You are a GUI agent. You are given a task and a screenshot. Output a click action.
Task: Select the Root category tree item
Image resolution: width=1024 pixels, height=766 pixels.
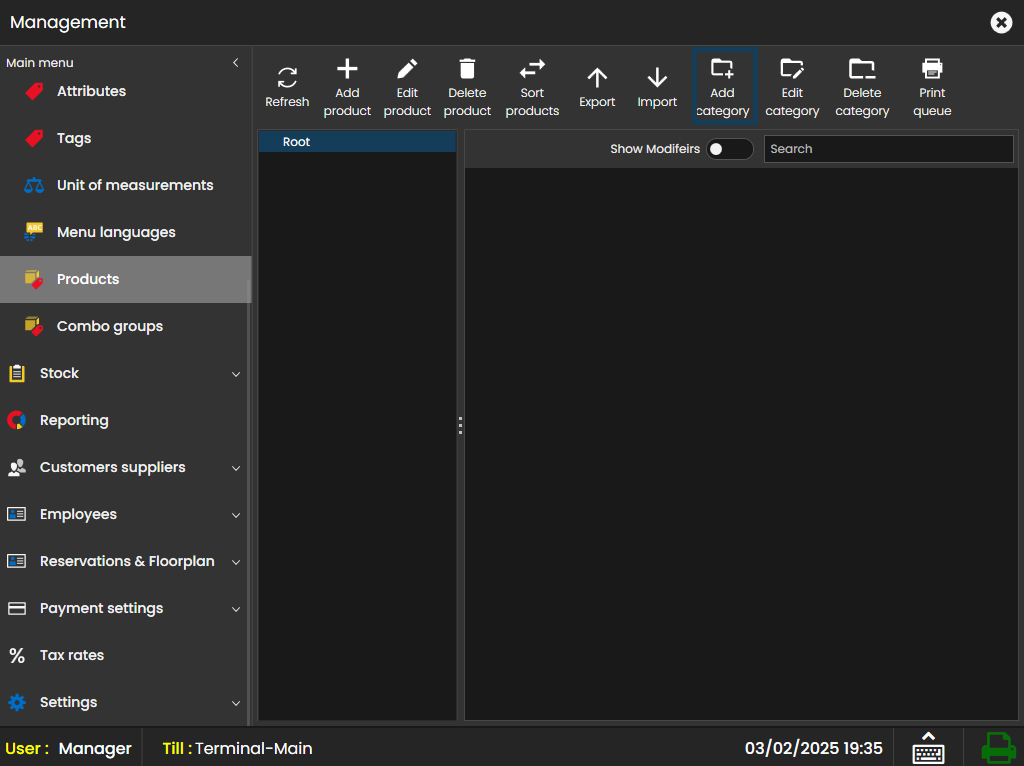[297, 142]
